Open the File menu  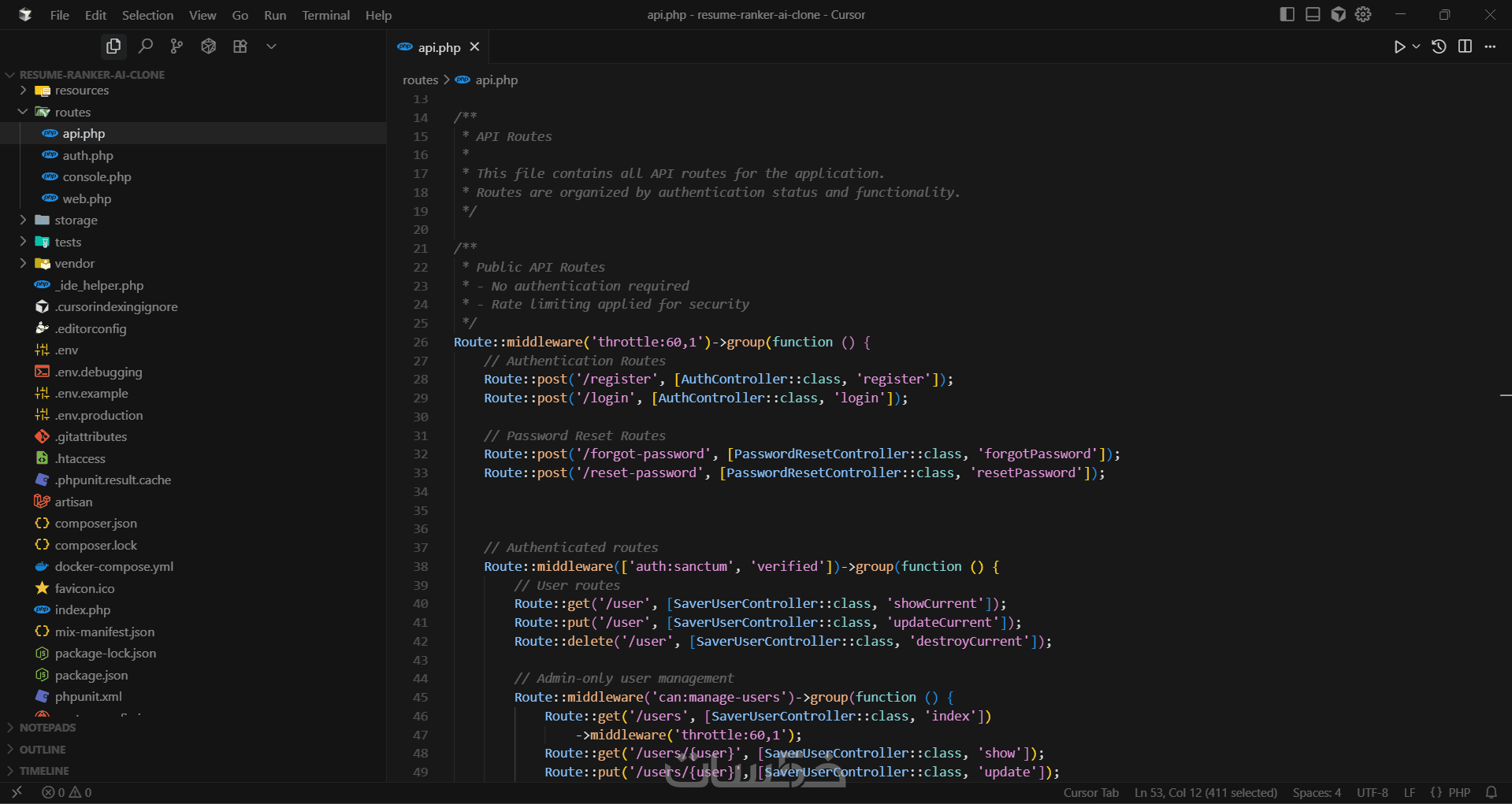pyautogui.click(x=60, y=15)
